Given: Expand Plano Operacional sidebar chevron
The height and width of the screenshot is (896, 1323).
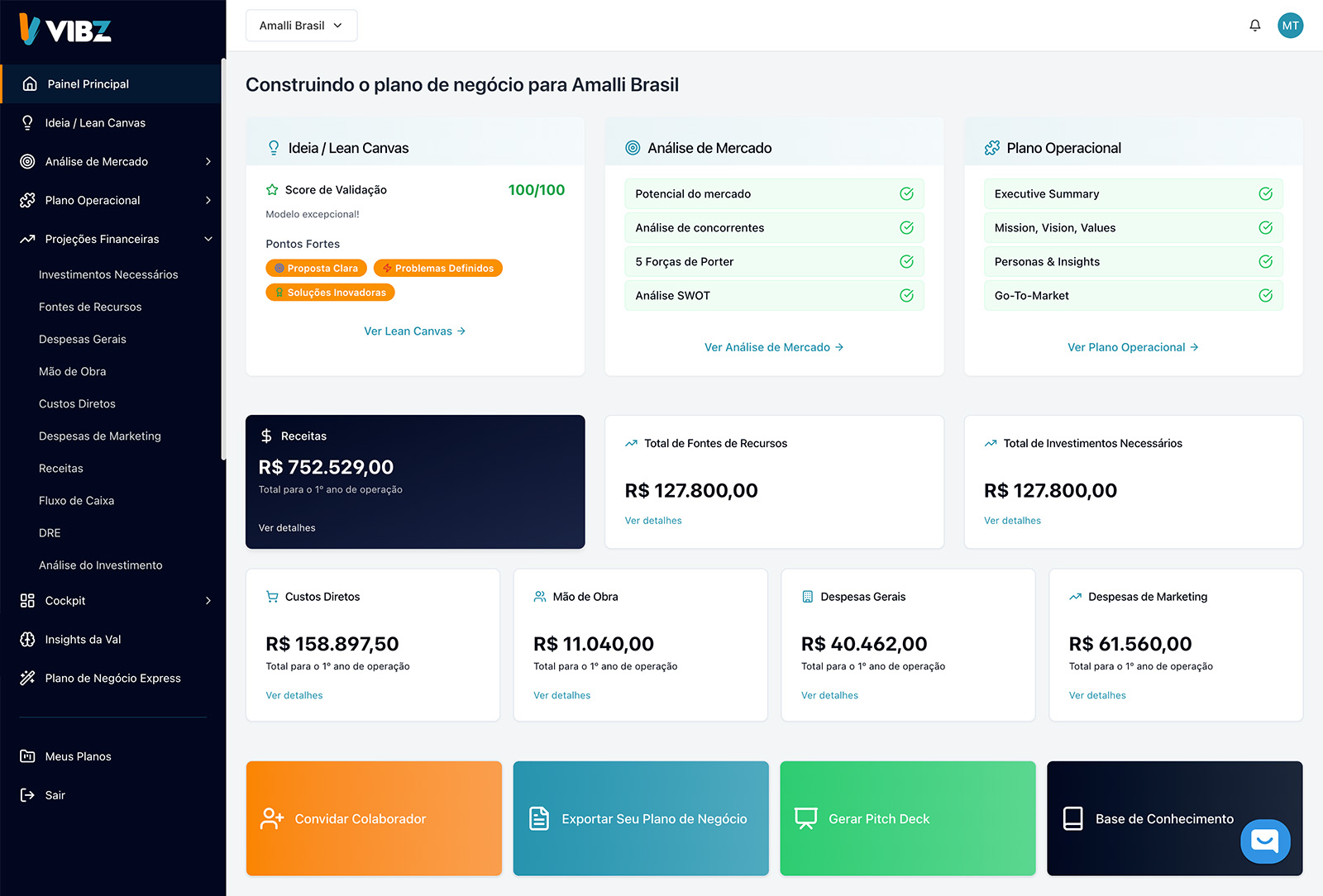Looking at the screenshot, I should pos(208,200).
